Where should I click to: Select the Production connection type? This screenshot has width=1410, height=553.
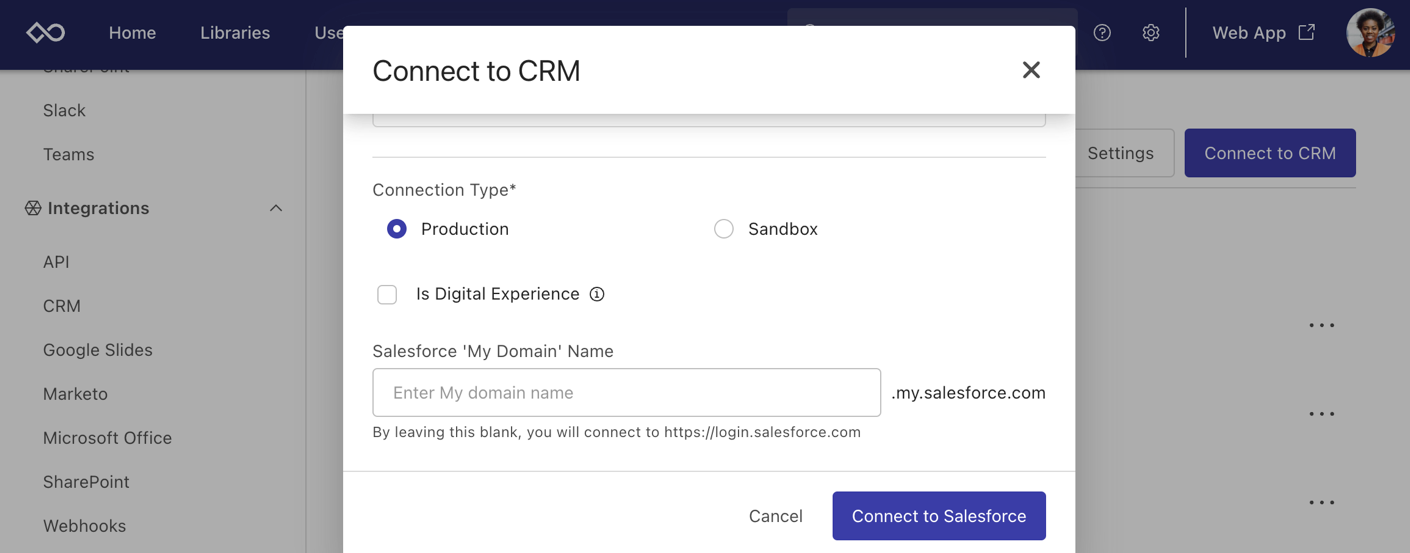[x=397, y=229]
